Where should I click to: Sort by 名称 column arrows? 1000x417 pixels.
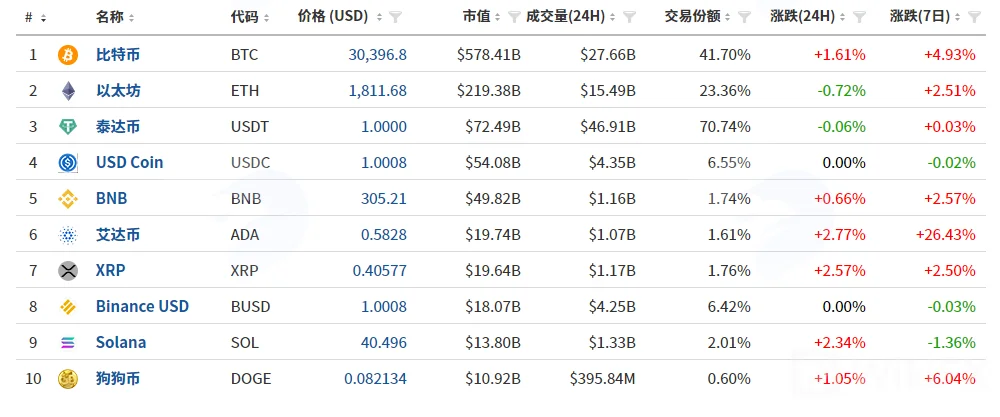click(x=131, y=18)
